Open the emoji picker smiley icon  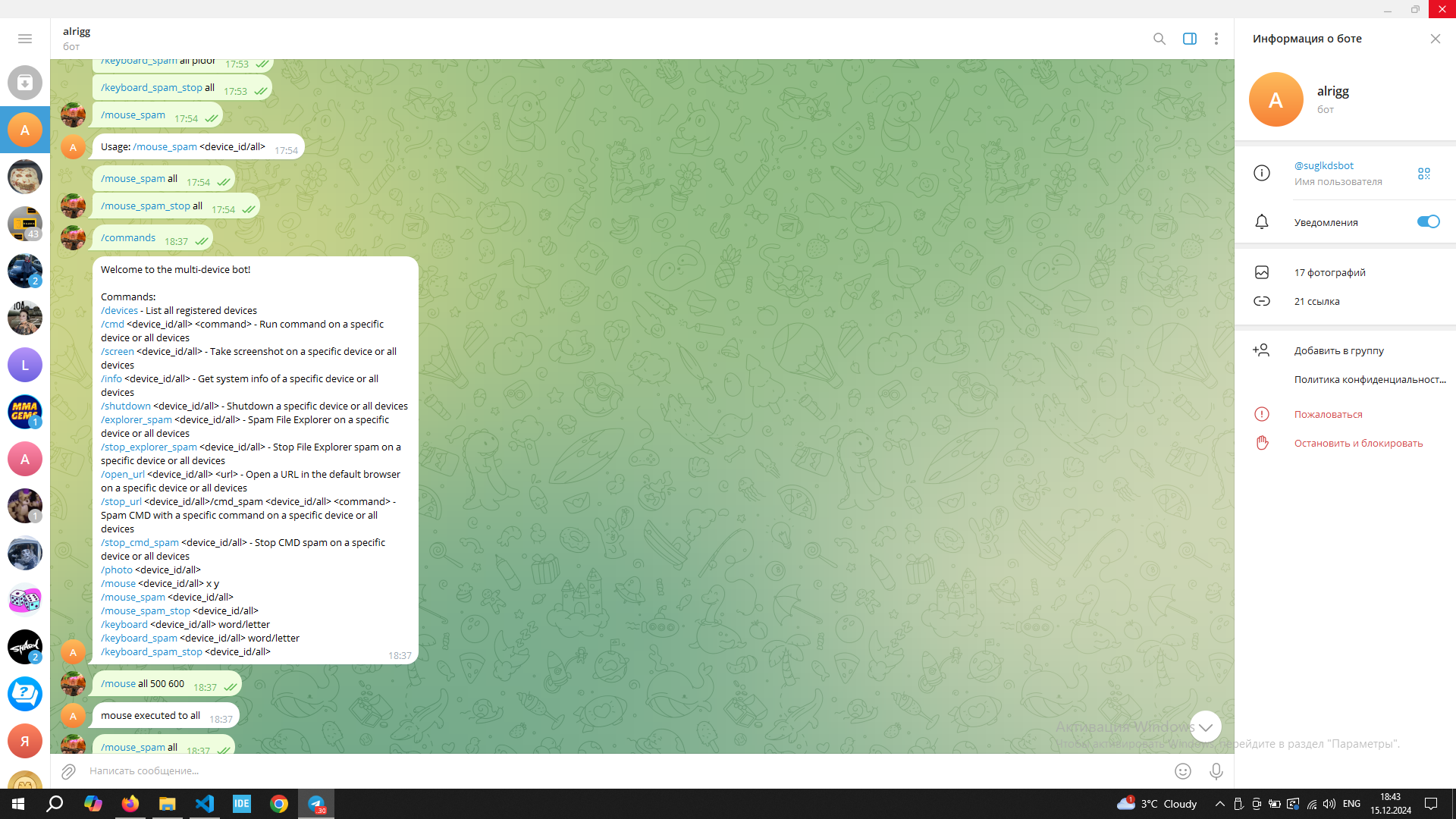click(1182, 771)
